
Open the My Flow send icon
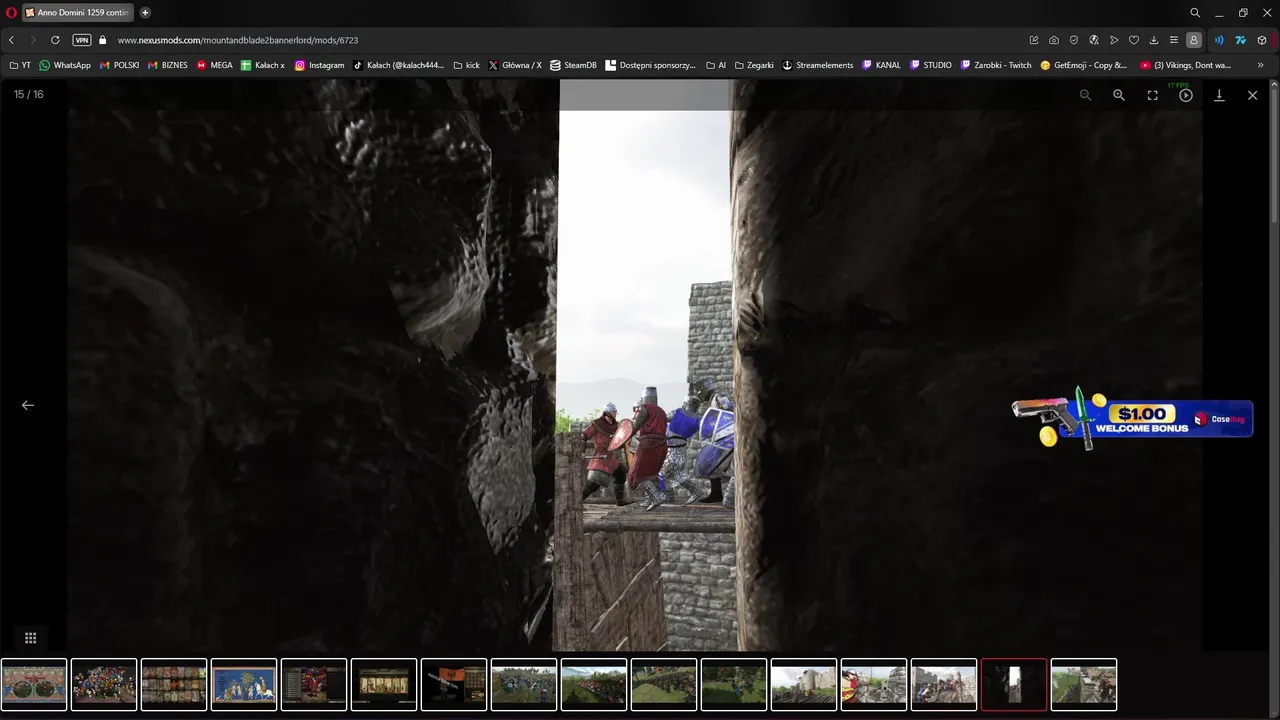tap(1114, 40)
